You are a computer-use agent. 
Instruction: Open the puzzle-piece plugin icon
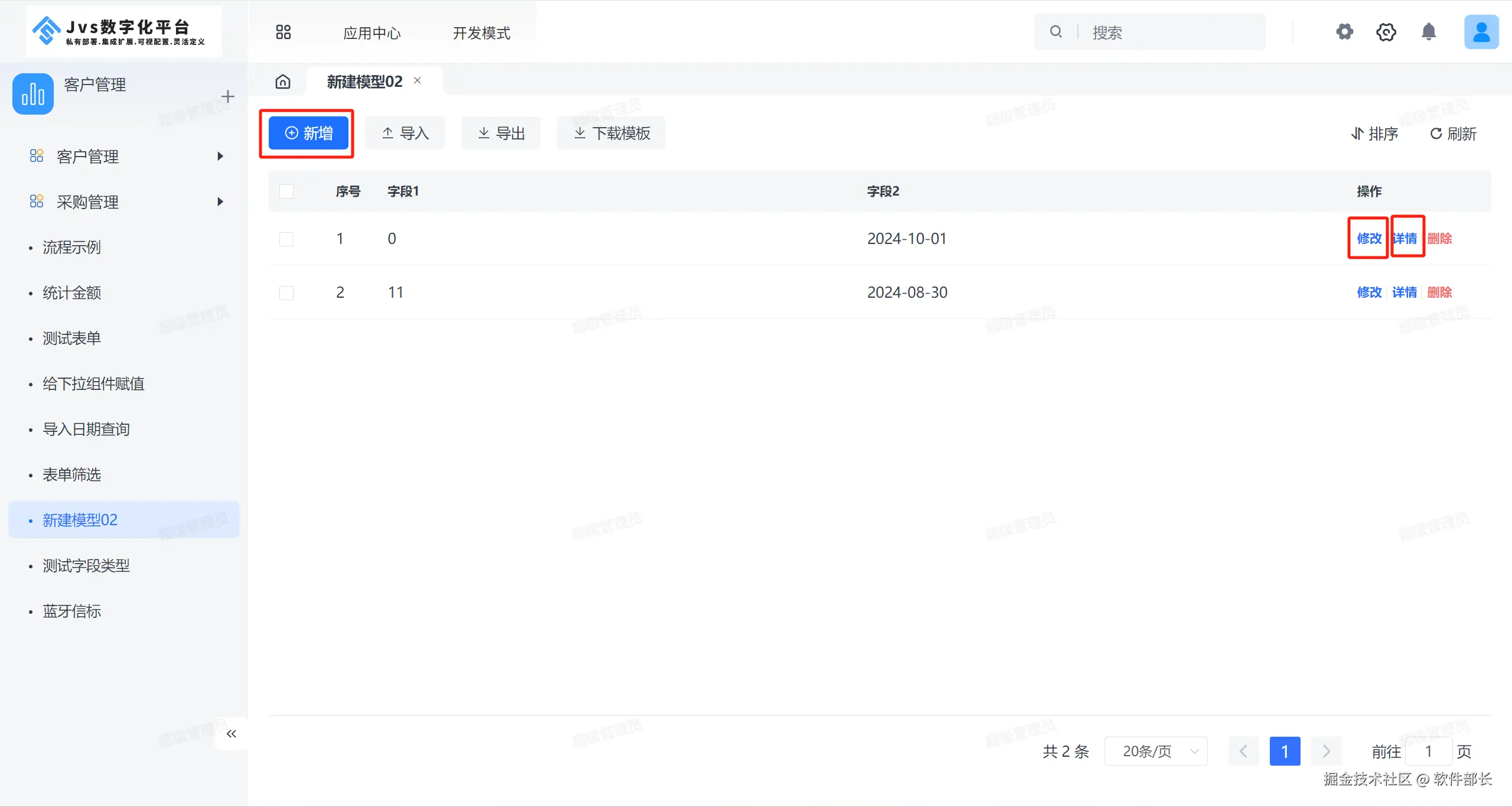1344,32
